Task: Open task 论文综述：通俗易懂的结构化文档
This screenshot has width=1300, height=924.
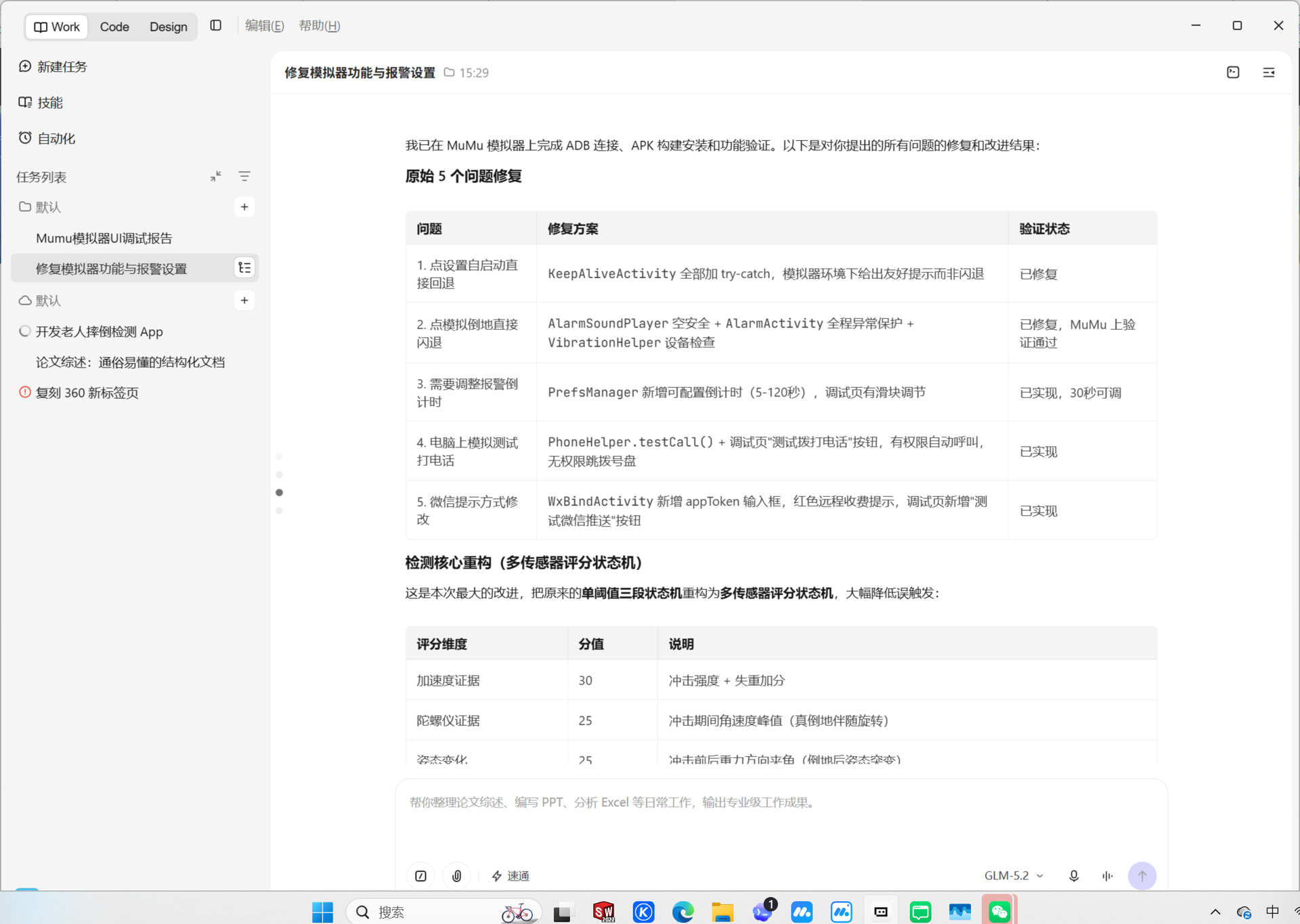Action: pos(131,362)
